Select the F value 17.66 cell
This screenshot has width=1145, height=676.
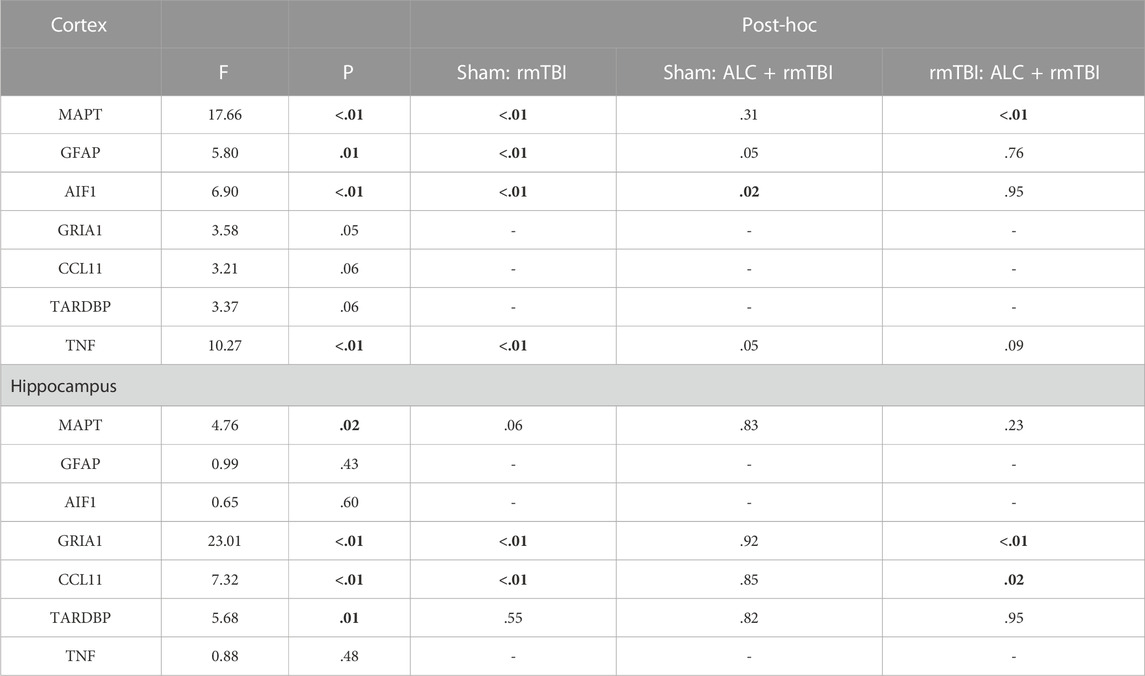coord(225,115)
